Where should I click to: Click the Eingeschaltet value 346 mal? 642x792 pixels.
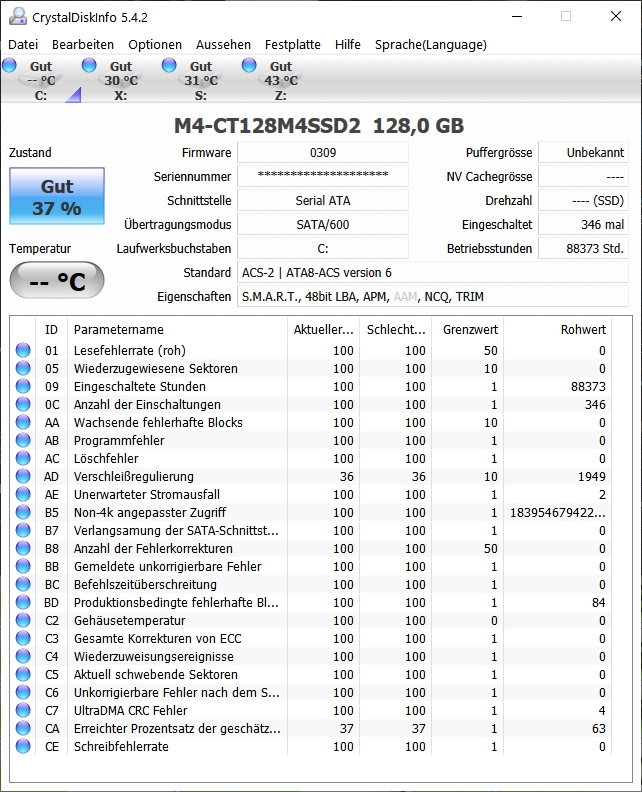583,224
